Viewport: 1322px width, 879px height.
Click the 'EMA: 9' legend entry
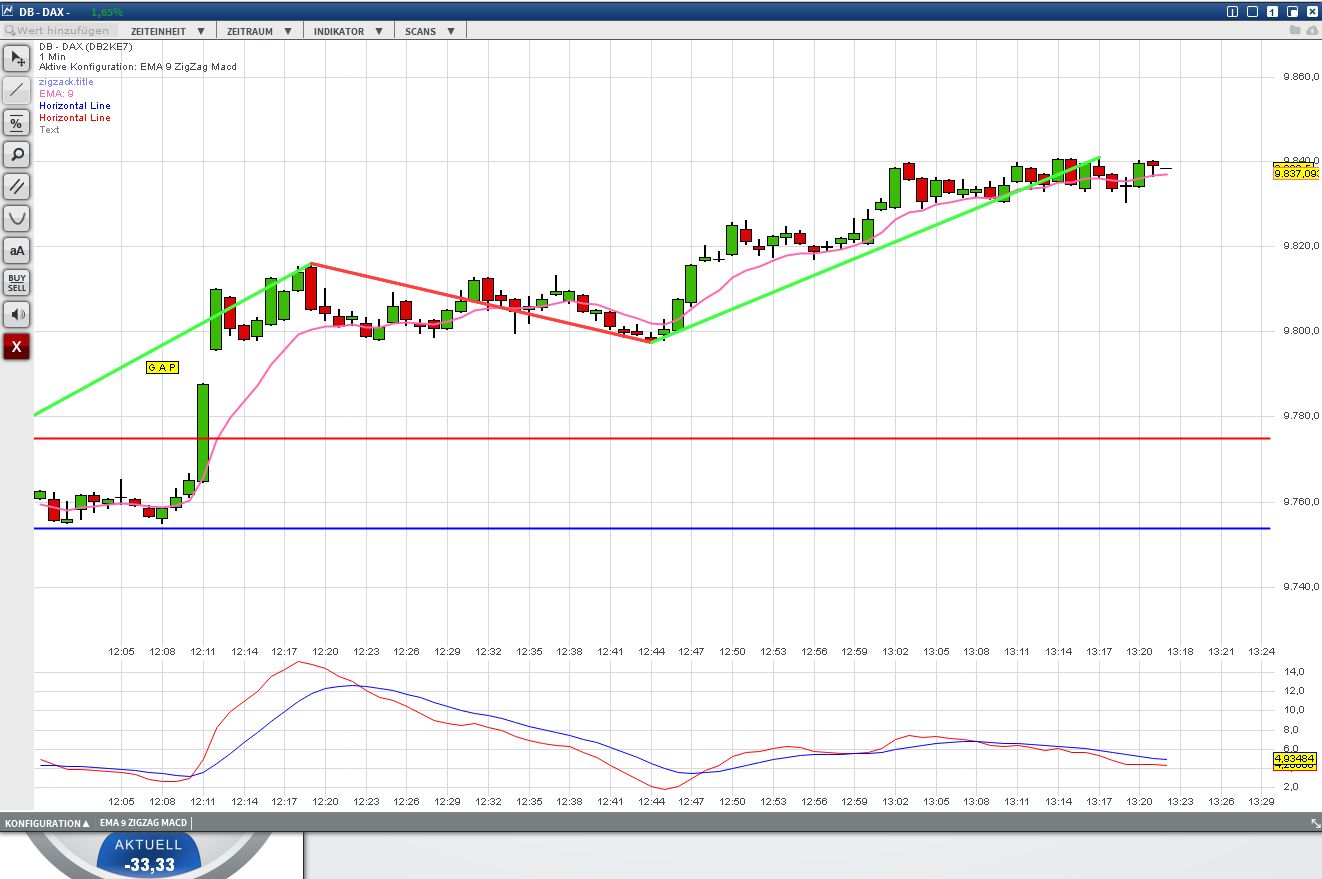click(56, 94)
